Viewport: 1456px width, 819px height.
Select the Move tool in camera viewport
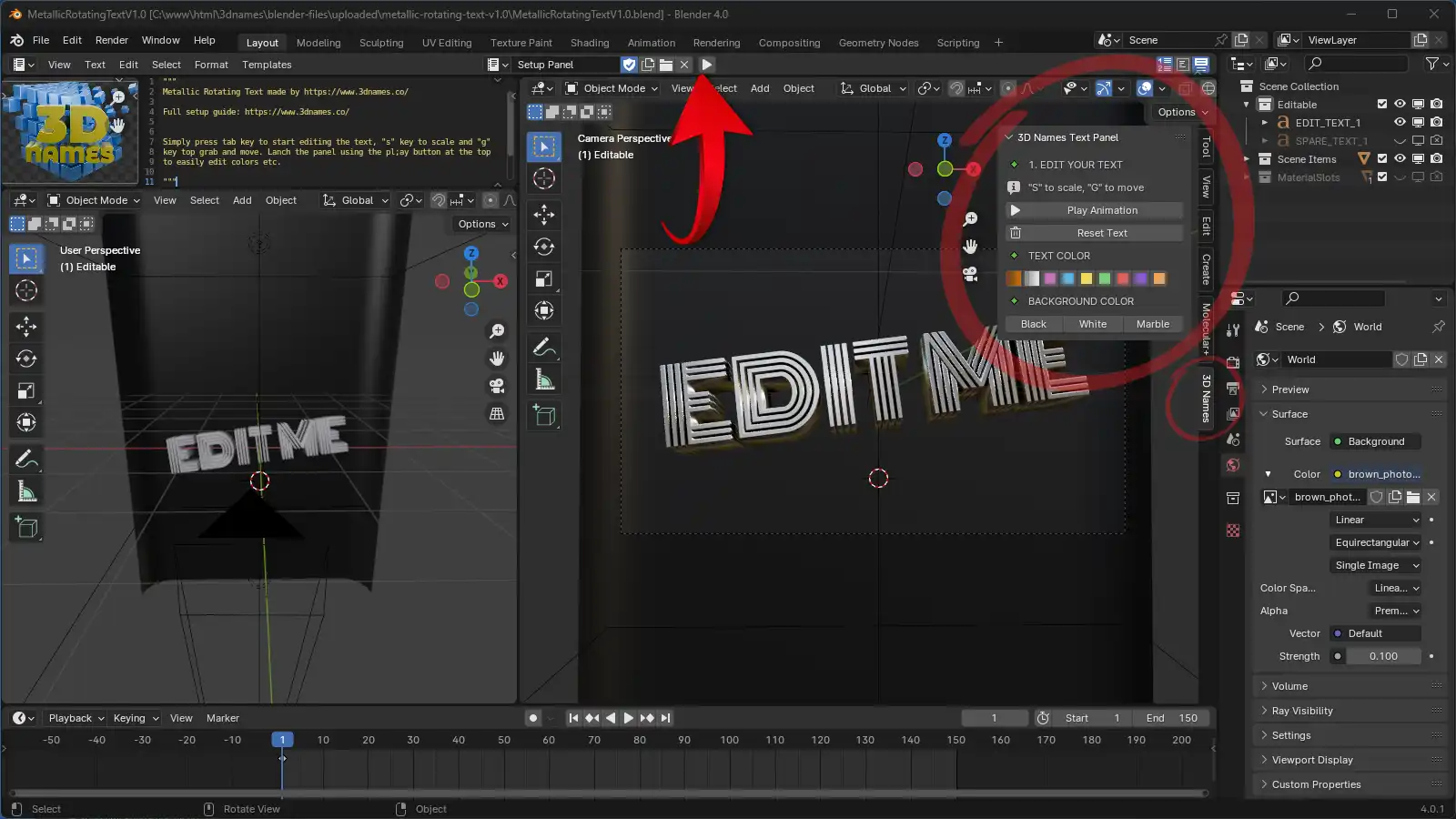click(544, 214)
